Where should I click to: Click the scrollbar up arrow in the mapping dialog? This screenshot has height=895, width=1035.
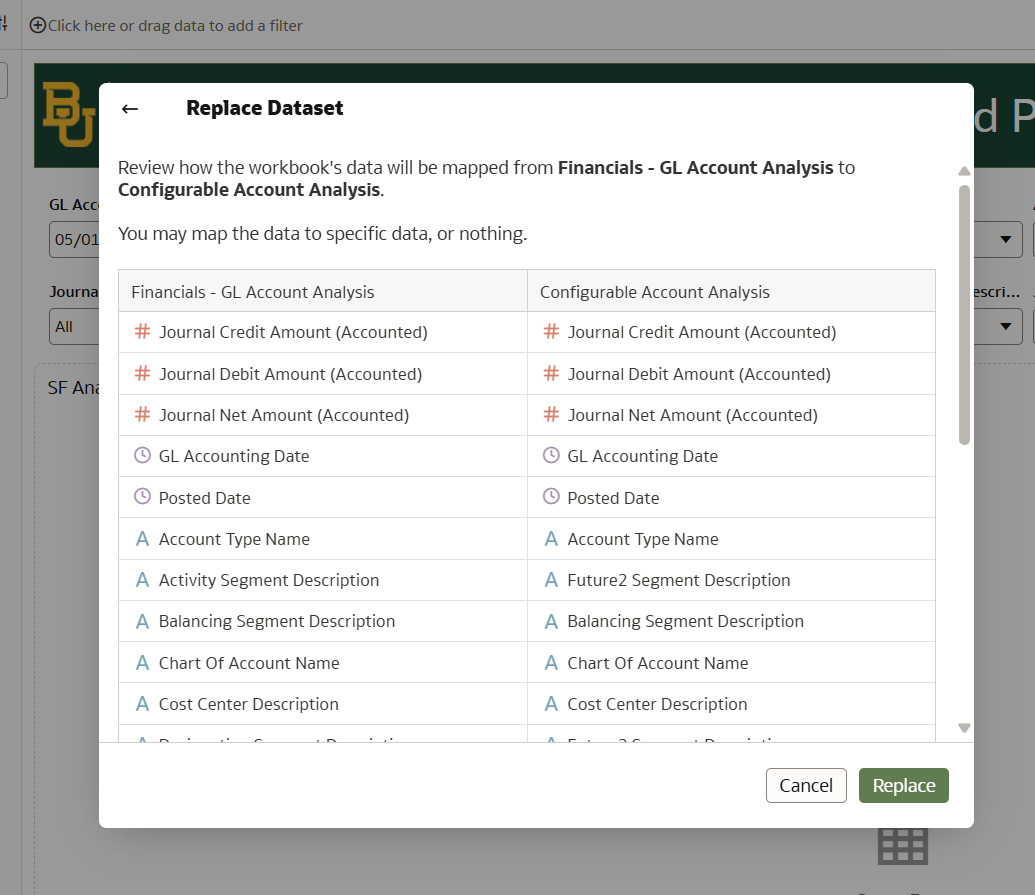point(964,171)
